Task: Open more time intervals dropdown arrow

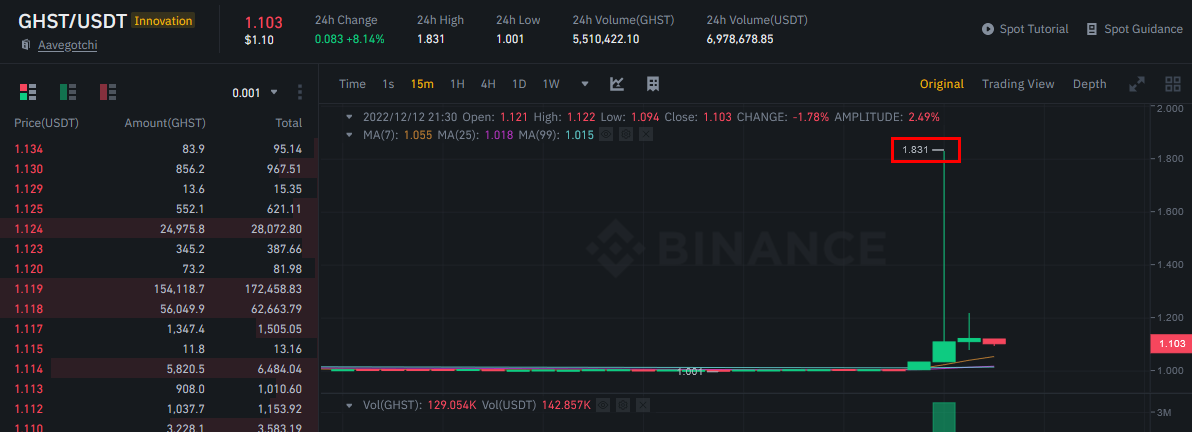Action: tap(585, 84)
